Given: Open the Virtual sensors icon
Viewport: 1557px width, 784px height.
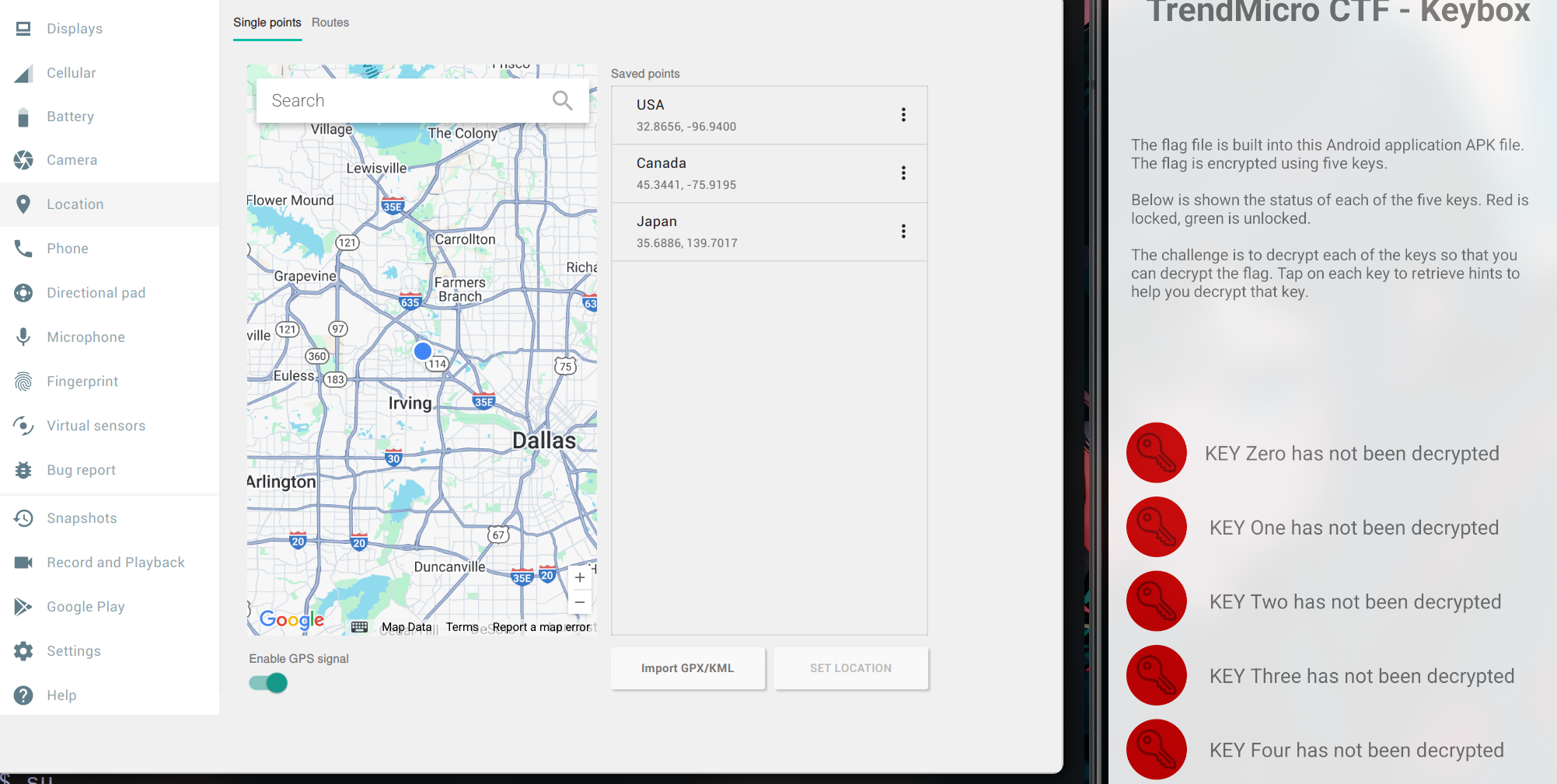Looking at the screenshot, I should pyautogui.click(x=23, y=426).
